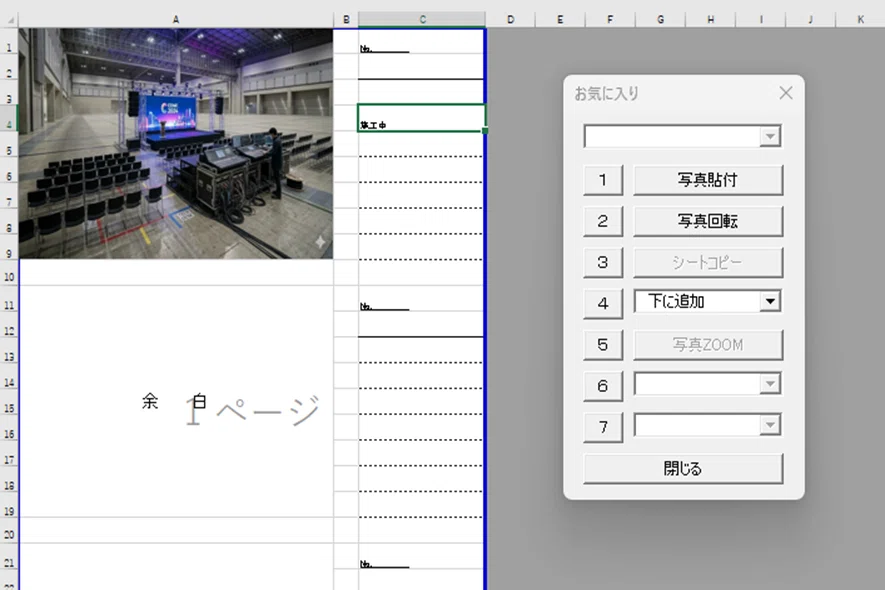Click the Select All corner triangle
This screenshot has height=590, width=885.
pyautogui.click(x=10, y=20)
